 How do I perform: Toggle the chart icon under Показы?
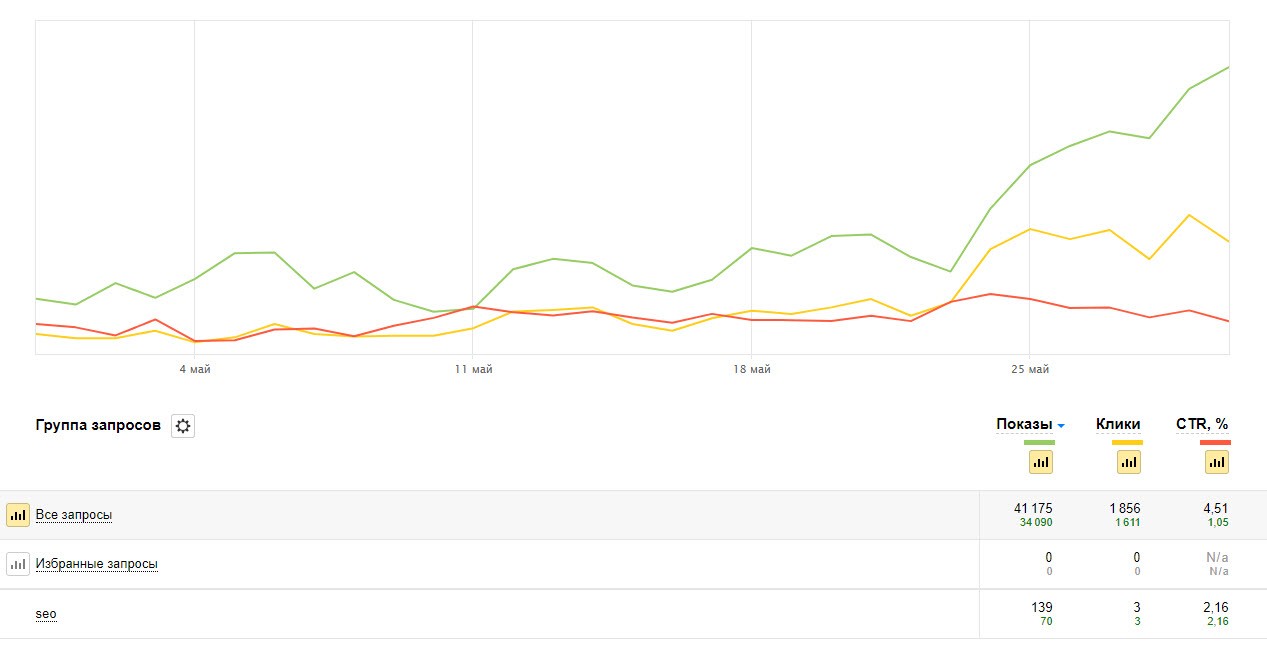pyautogui.click(x=1041, y=461)
